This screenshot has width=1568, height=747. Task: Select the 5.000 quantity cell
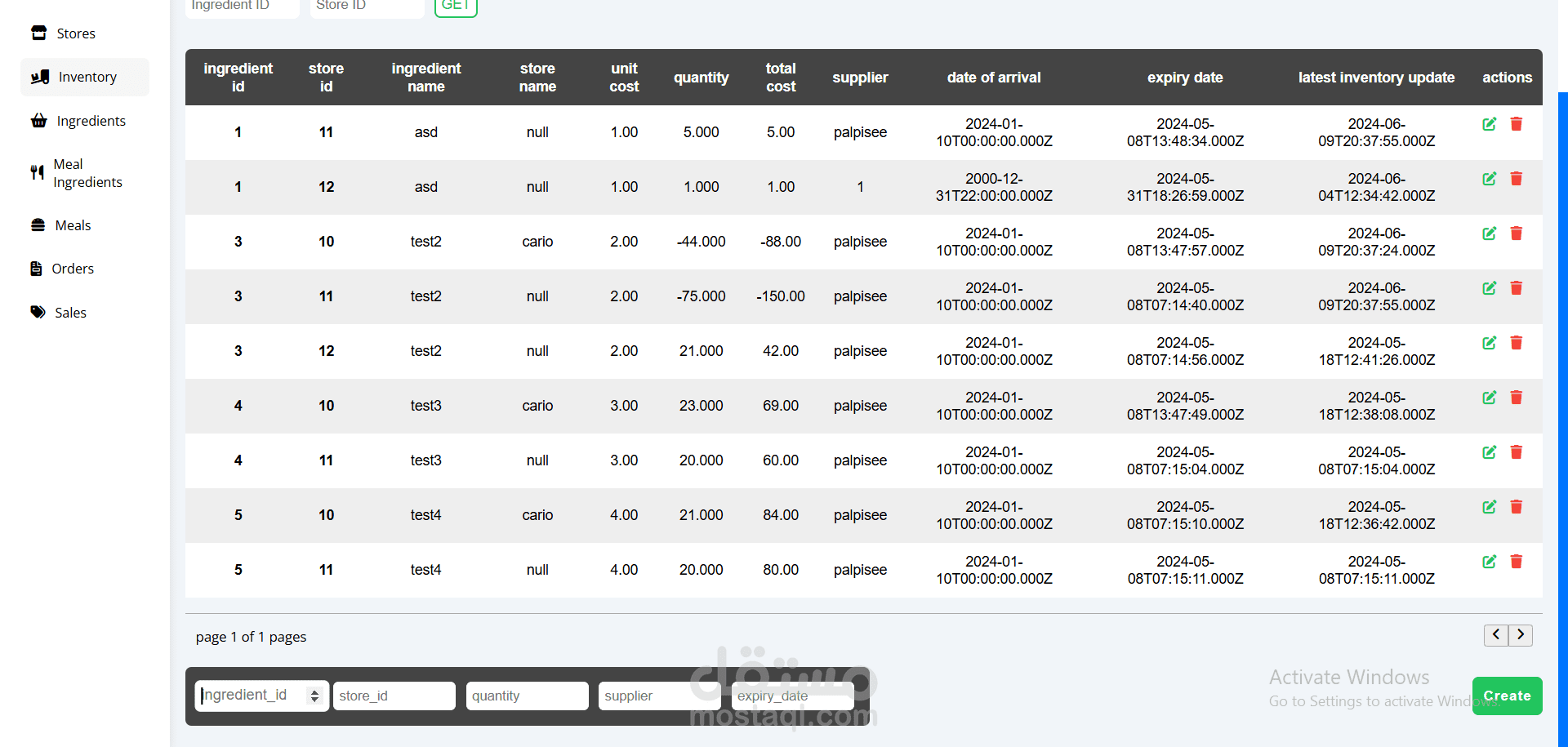[702, 132]
